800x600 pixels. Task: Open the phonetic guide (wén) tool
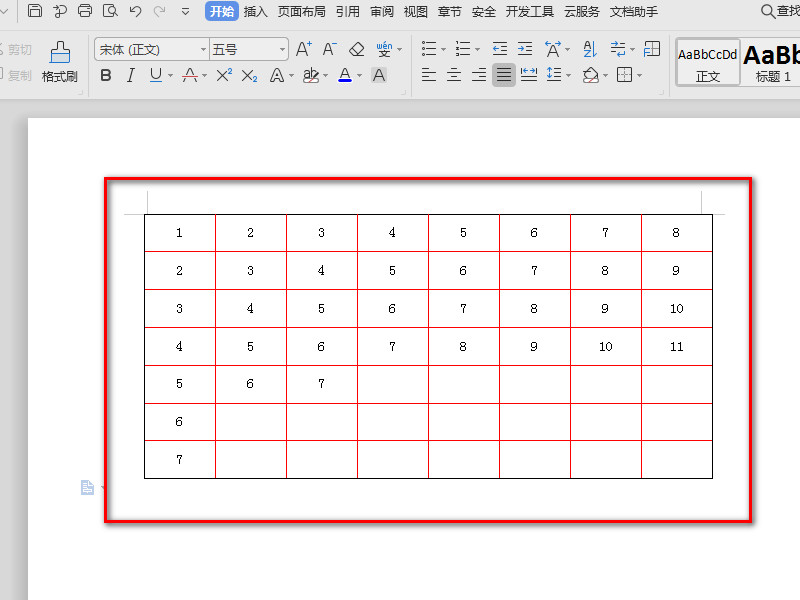(384, 49)
